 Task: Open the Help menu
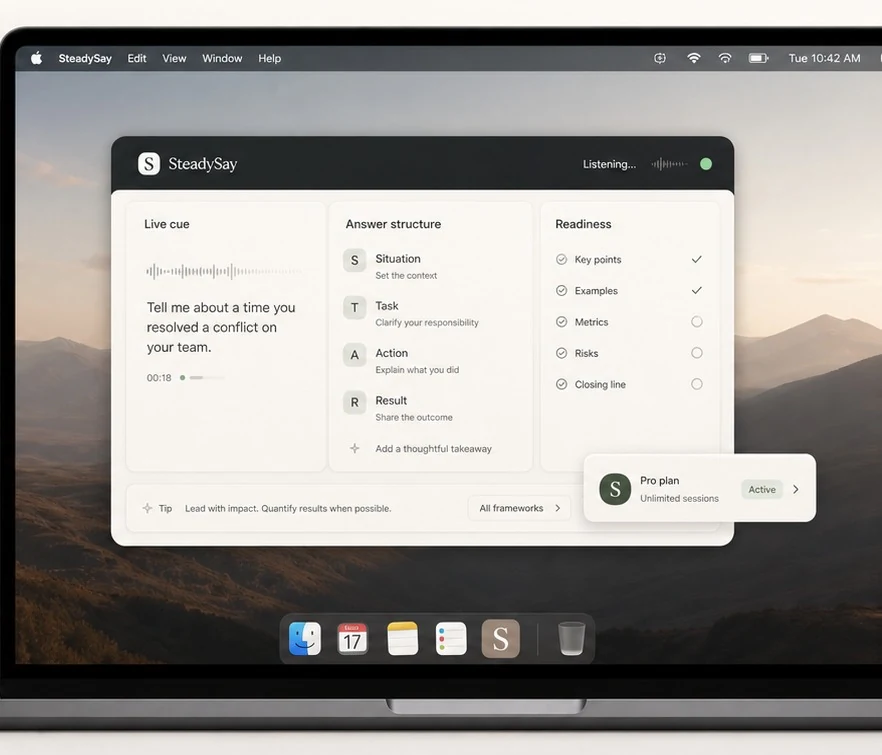[269, 59]
